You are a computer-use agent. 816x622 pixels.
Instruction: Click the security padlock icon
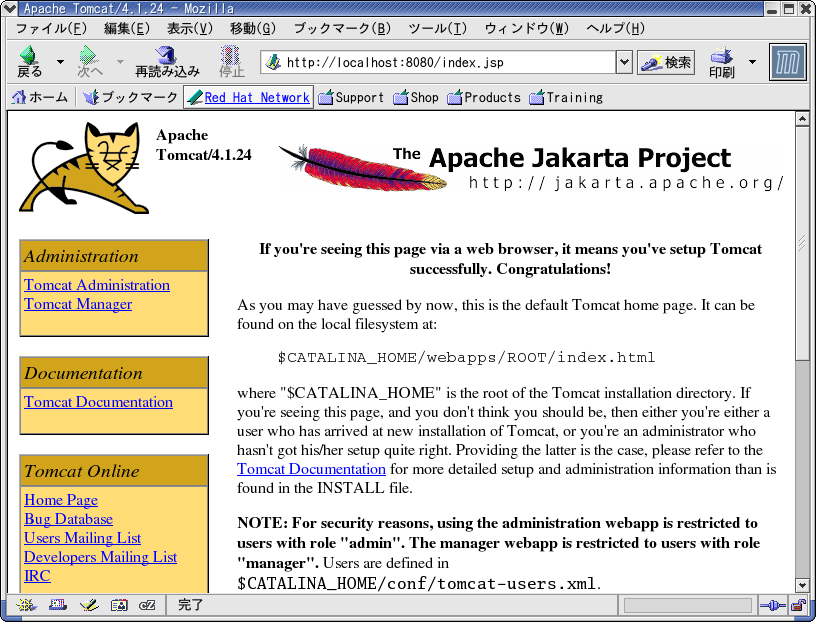[x=798, y=605]
